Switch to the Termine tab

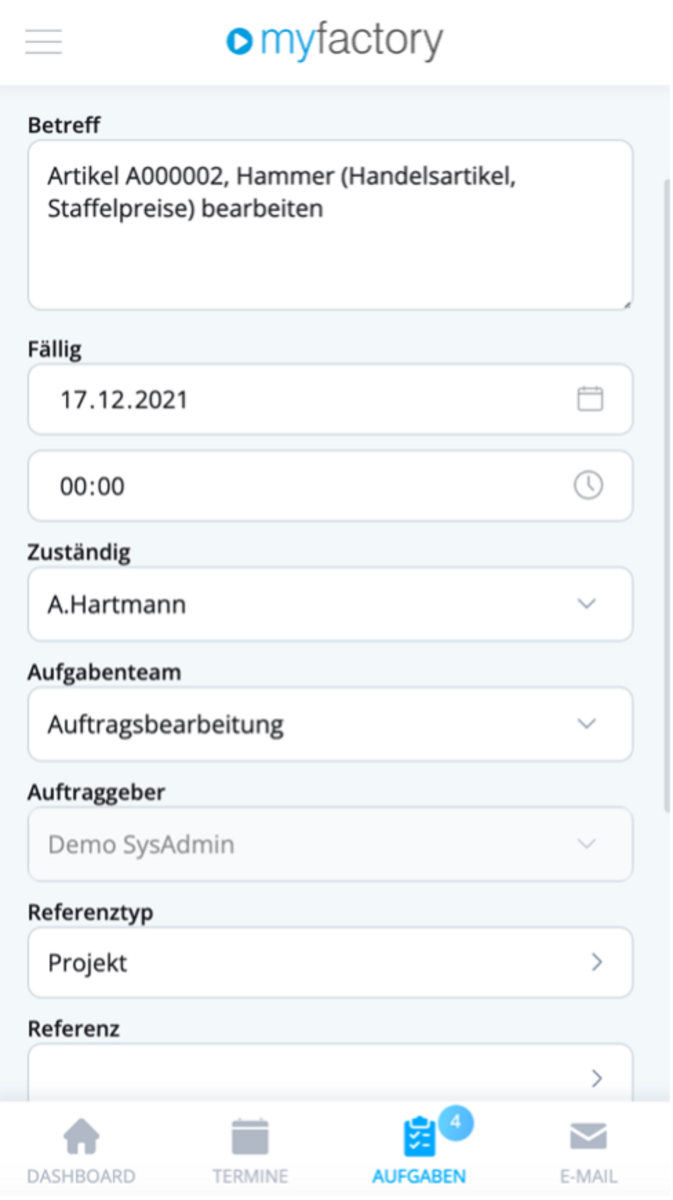pyautogui.click(x=250, y=1150)
